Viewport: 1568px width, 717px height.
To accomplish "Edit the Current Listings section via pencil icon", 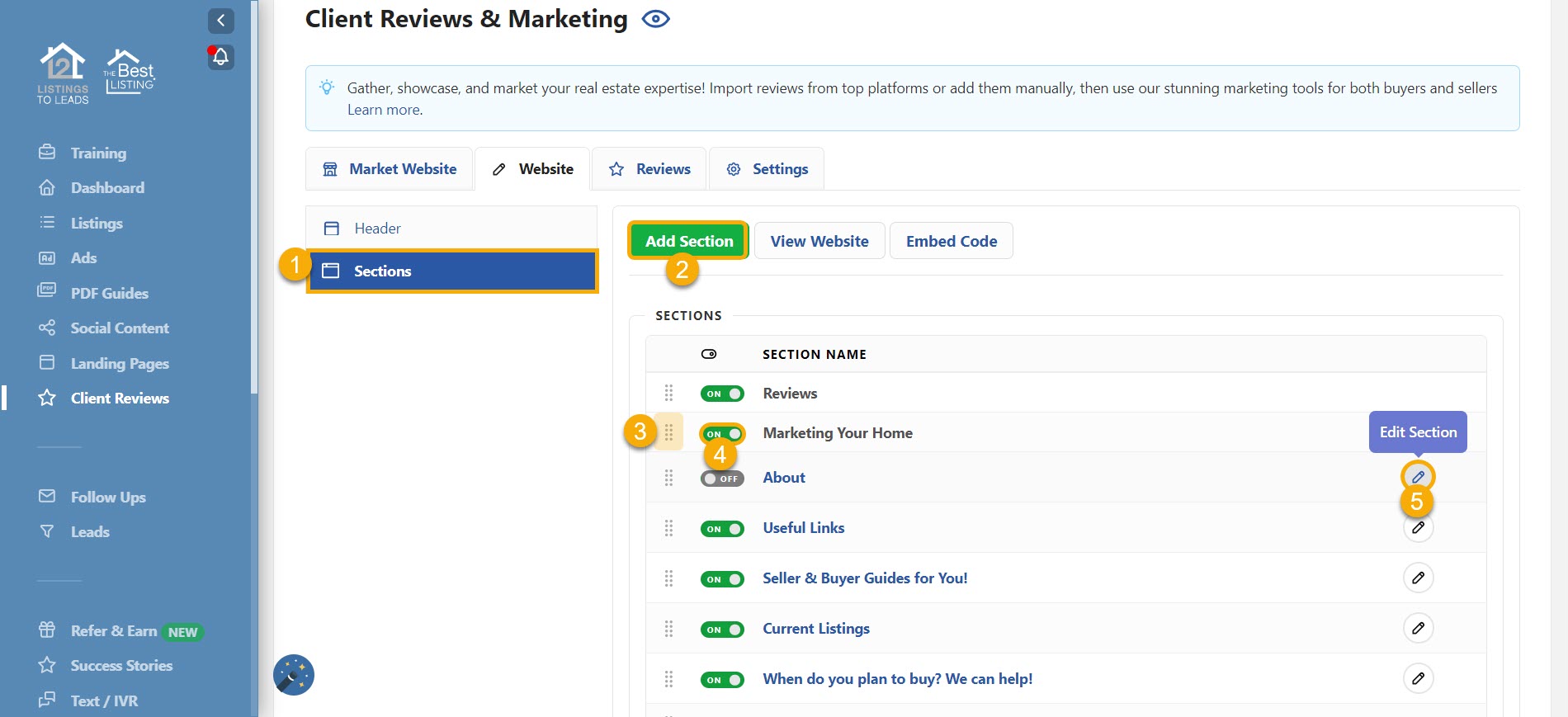I will (x=1418, y=628).
